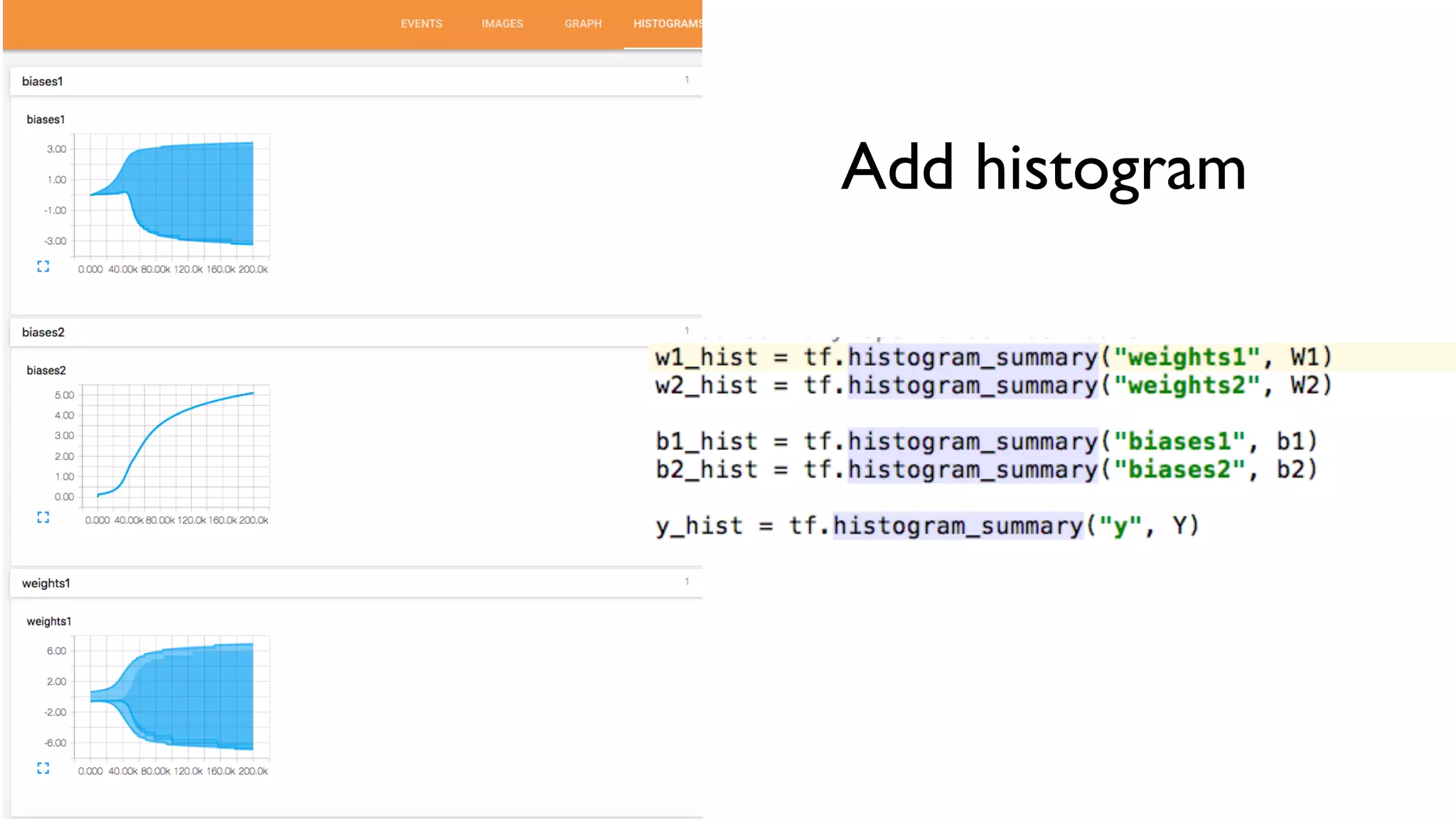
Task: Click the 'Add histogram' slide title
Action: click(x=1044, y=171)
